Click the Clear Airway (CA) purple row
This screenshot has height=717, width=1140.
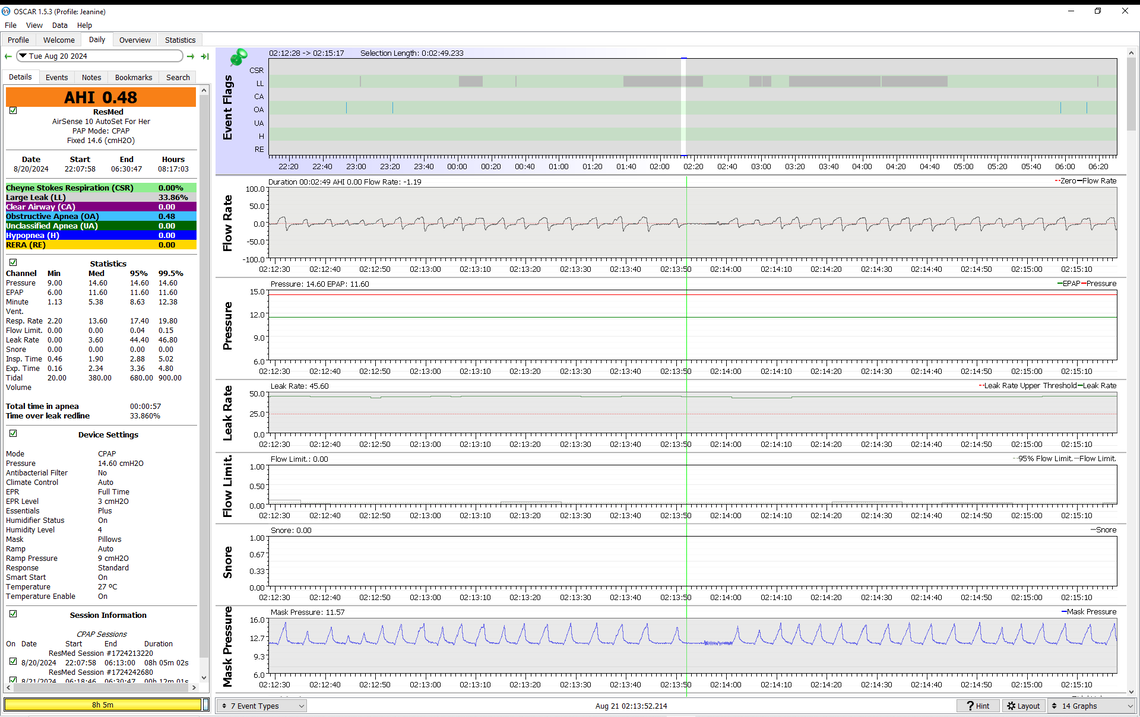click(x=101, y=207)
